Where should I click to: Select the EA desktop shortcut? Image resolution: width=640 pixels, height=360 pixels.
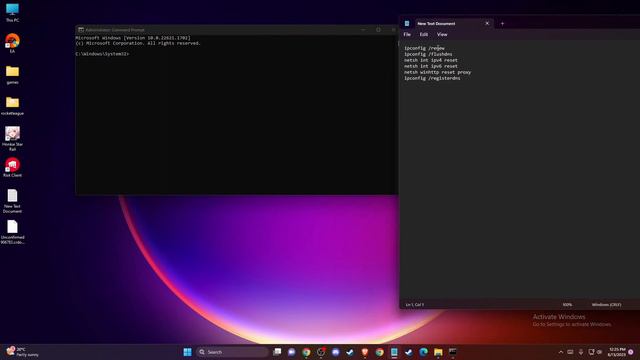pyautogui.click(x=12, y=43)
